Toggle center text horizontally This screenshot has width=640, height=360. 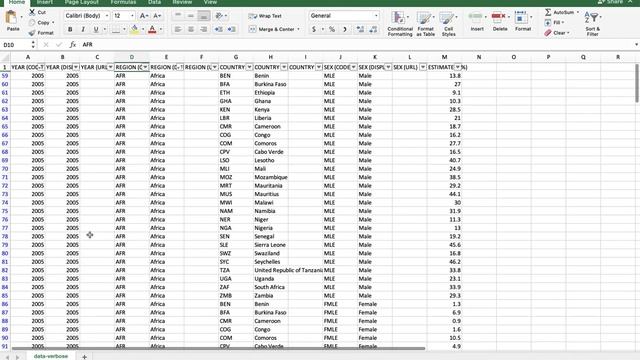(191, 29)
